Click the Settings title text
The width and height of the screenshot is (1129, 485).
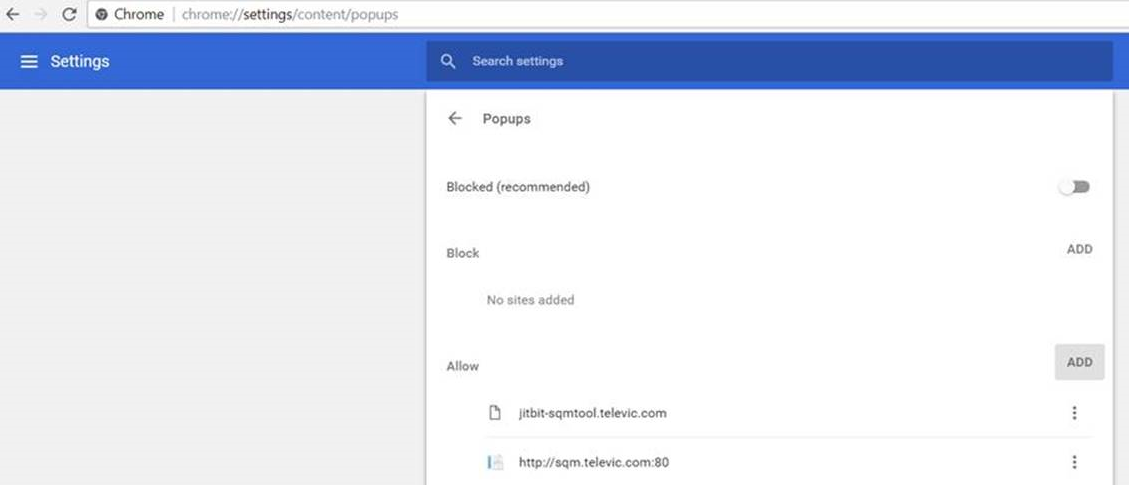(80, 62)
